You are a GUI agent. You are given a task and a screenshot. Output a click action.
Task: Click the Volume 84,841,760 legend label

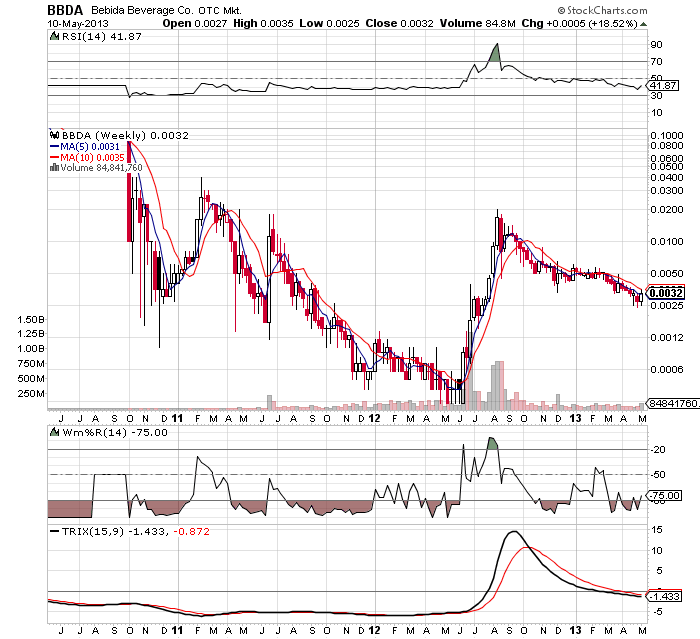point(101,168)
